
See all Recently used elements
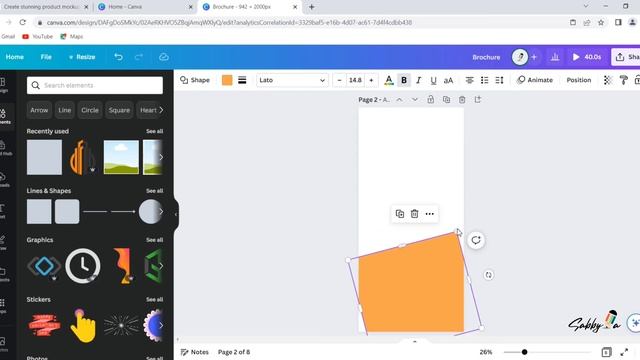154,131
